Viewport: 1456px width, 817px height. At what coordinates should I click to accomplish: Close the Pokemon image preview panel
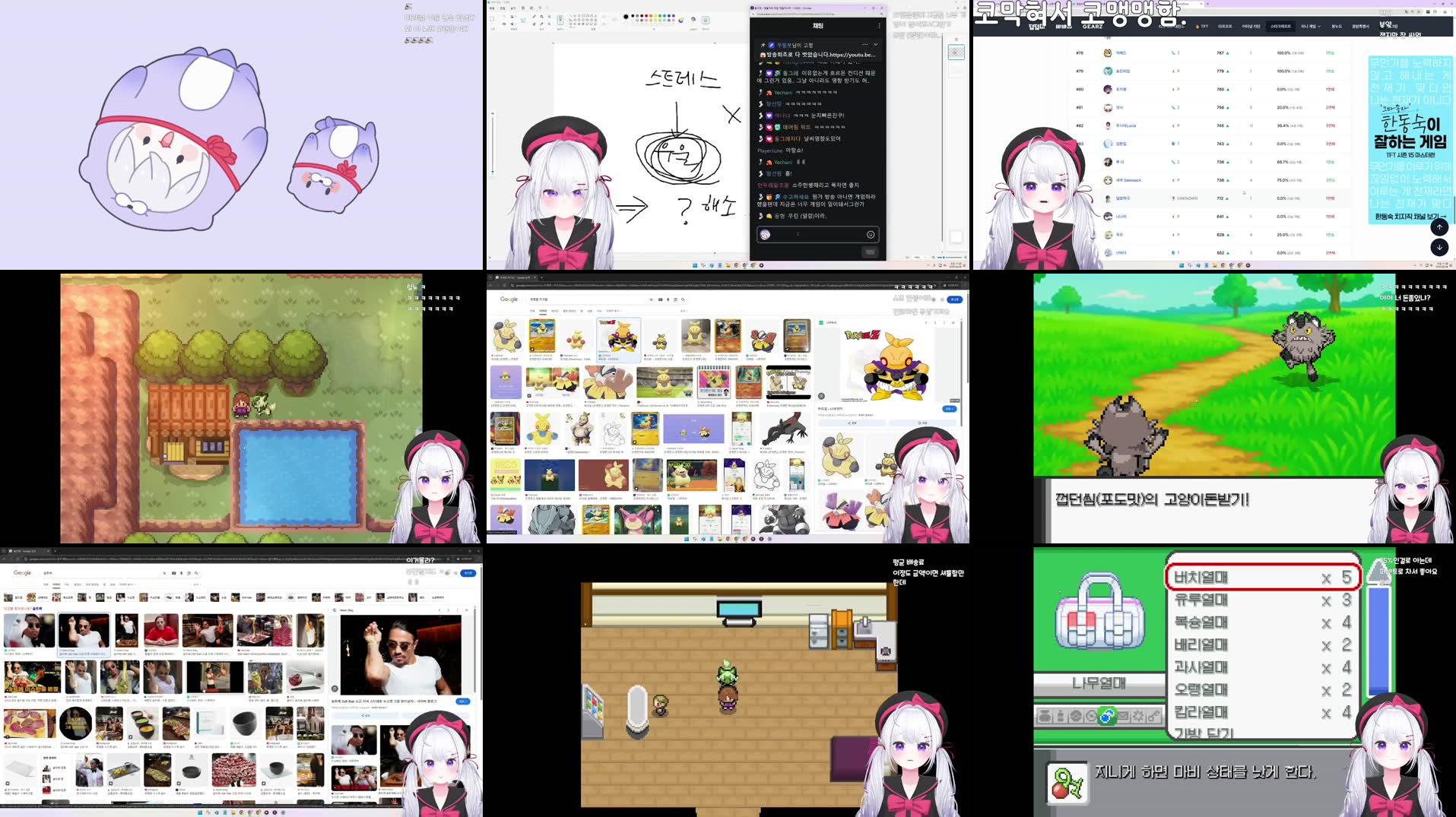pyautogui.click(x=953, y=322)
